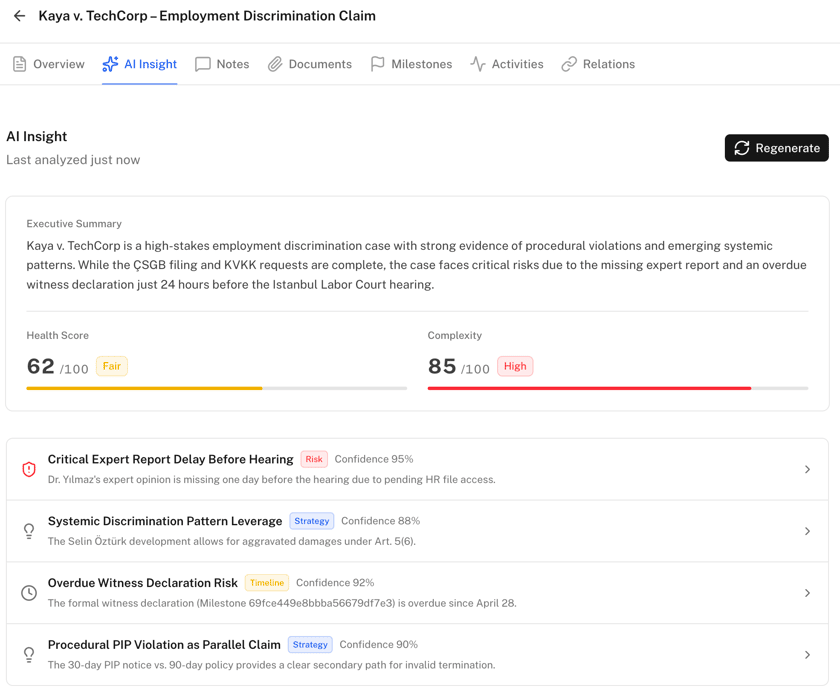Open the Overview tab

pos(49,64)
